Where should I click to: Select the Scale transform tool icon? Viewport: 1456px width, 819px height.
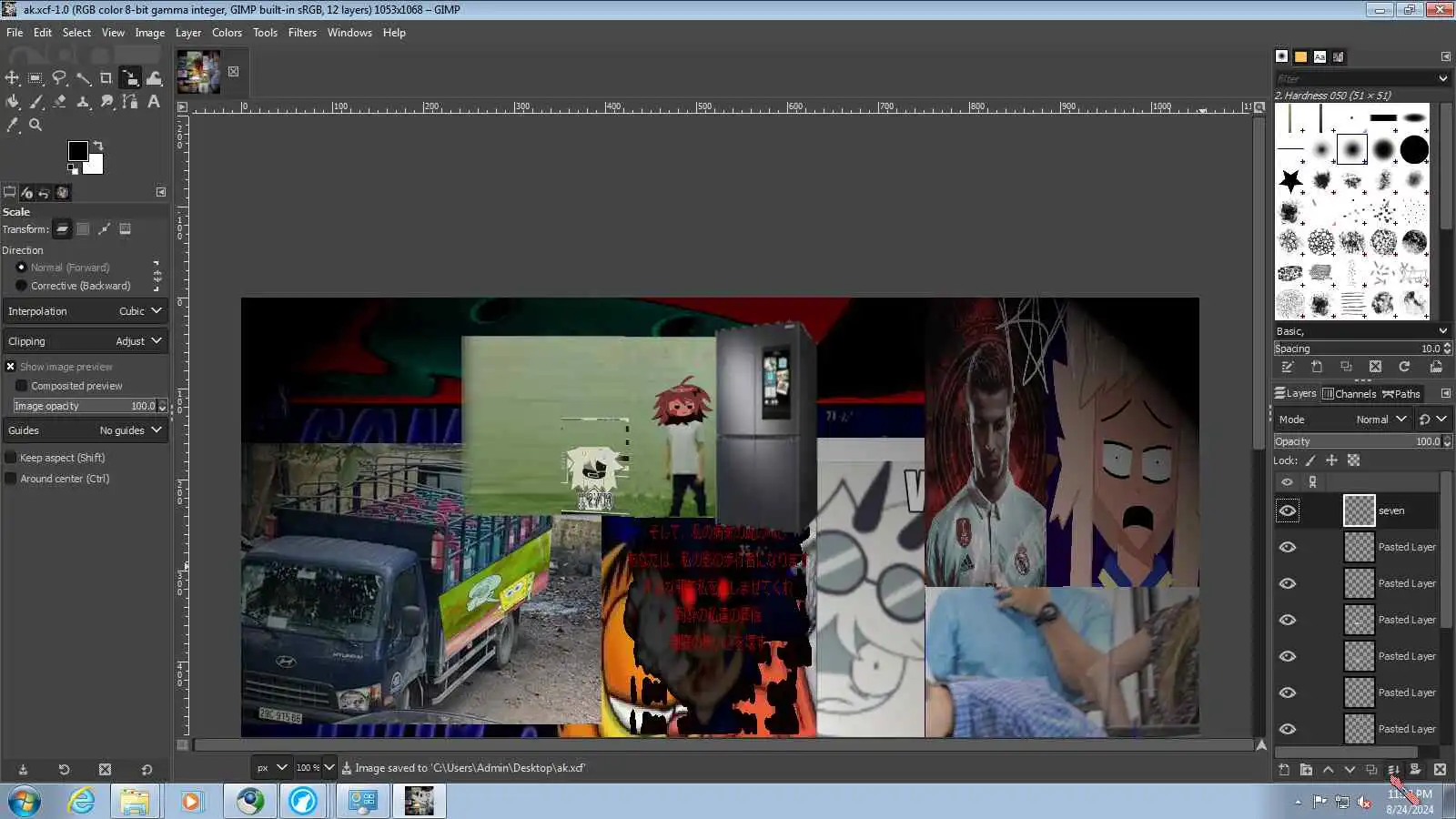[x=130, y=78]
